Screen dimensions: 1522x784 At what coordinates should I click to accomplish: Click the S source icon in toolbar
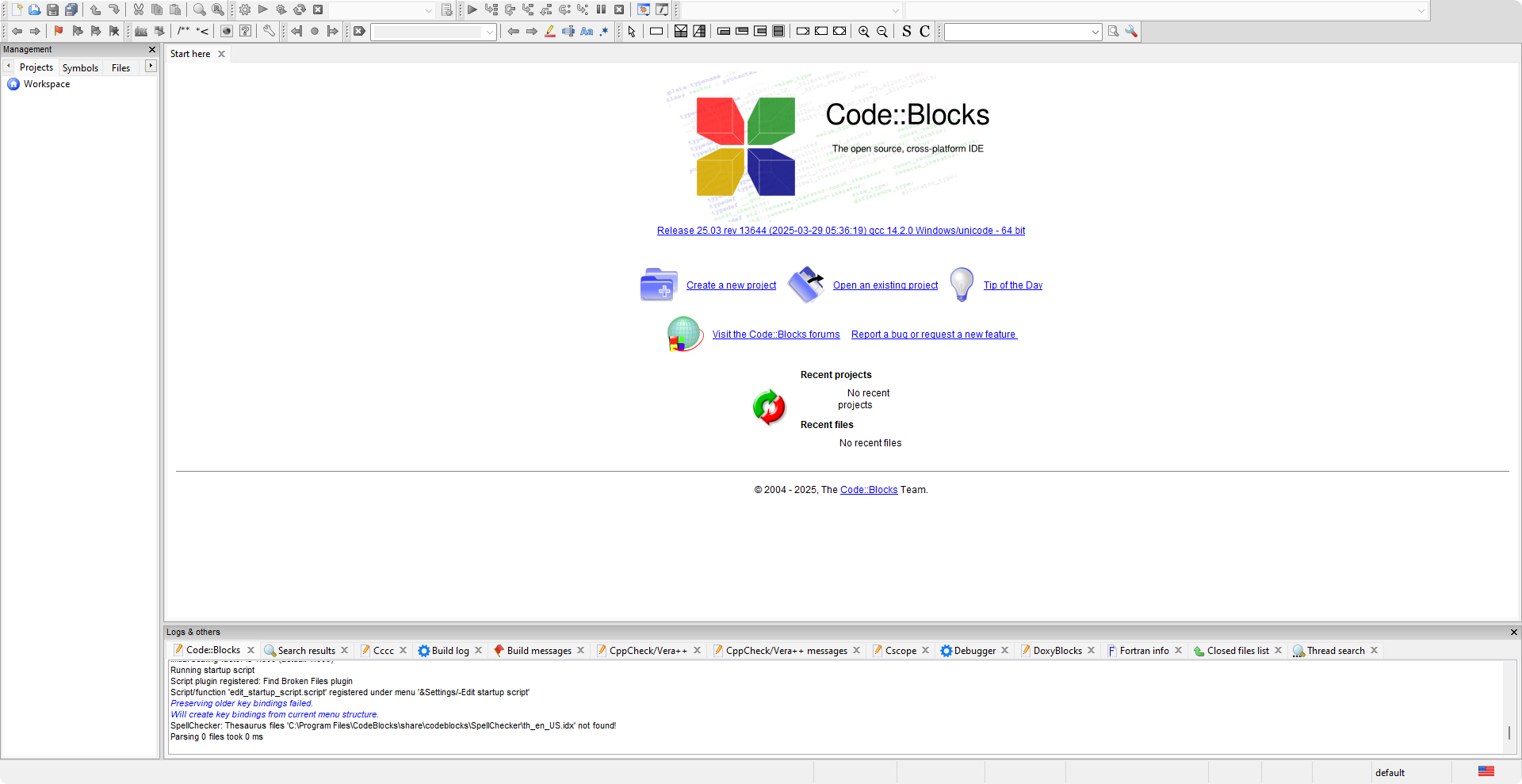click(907, 31)
